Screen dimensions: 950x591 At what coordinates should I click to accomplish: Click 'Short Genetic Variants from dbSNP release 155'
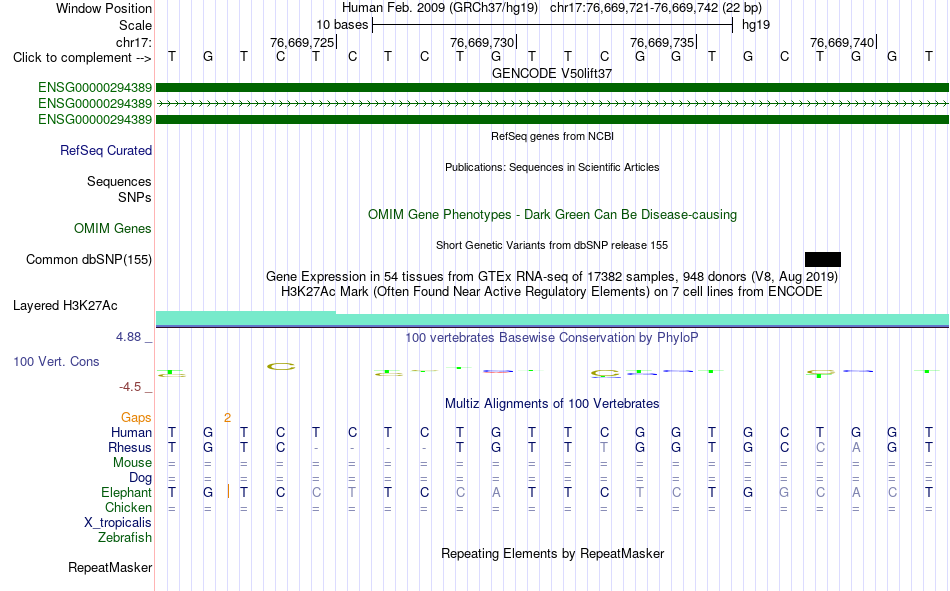point(552,245)
